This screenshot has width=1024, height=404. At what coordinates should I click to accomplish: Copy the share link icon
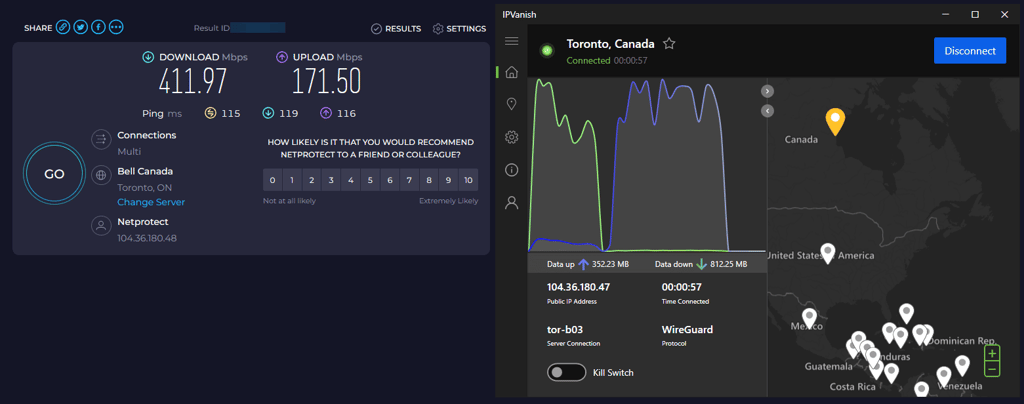tap(63, 27)
